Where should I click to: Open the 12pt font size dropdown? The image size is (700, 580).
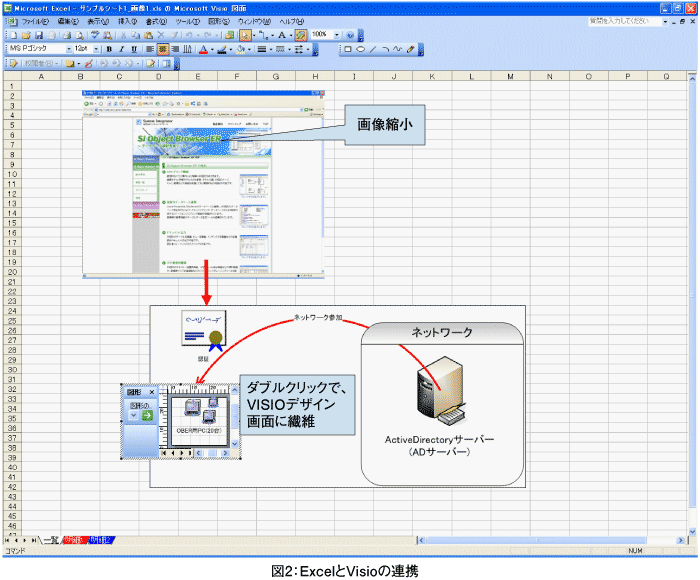96,49
